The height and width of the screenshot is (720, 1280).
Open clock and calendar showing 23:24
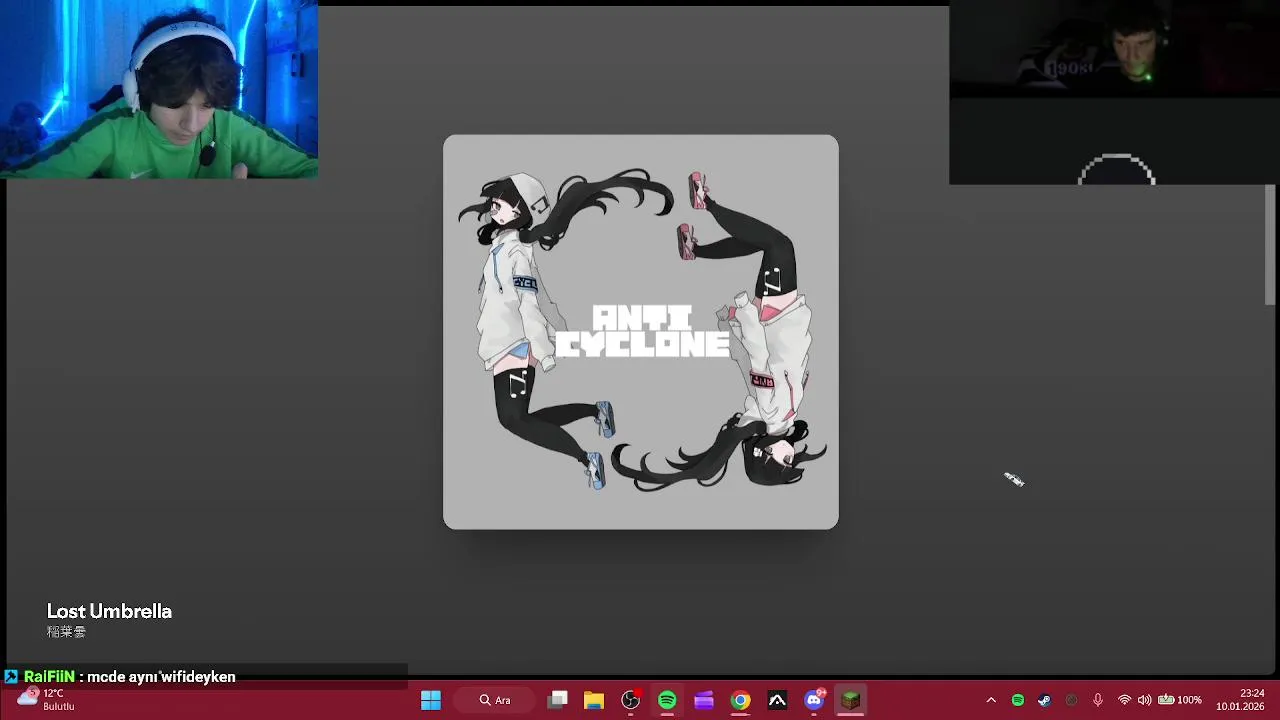tap(1240, 700)
